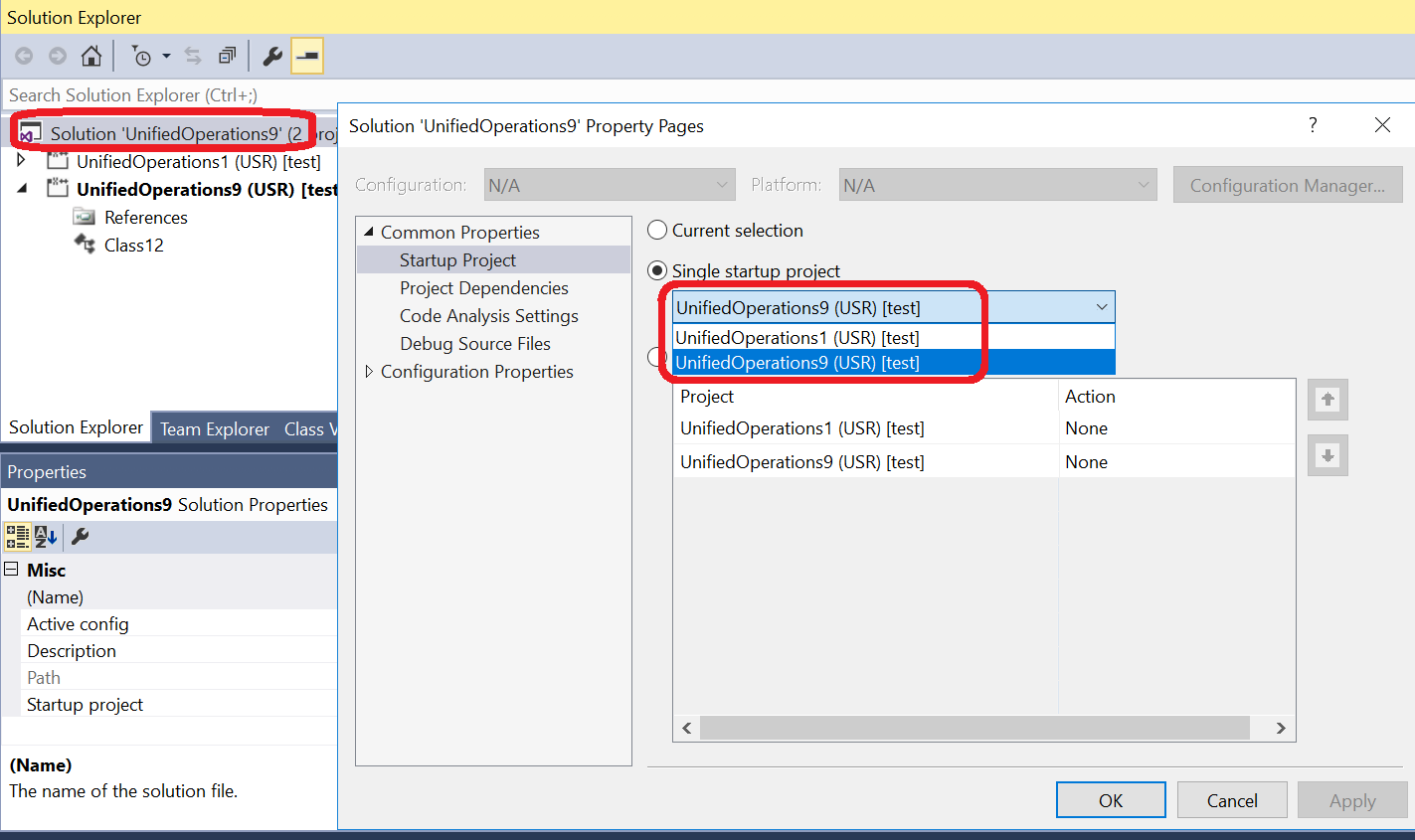Select the Path property row
Screen dimensions: 1415x840
pos(179,677)
